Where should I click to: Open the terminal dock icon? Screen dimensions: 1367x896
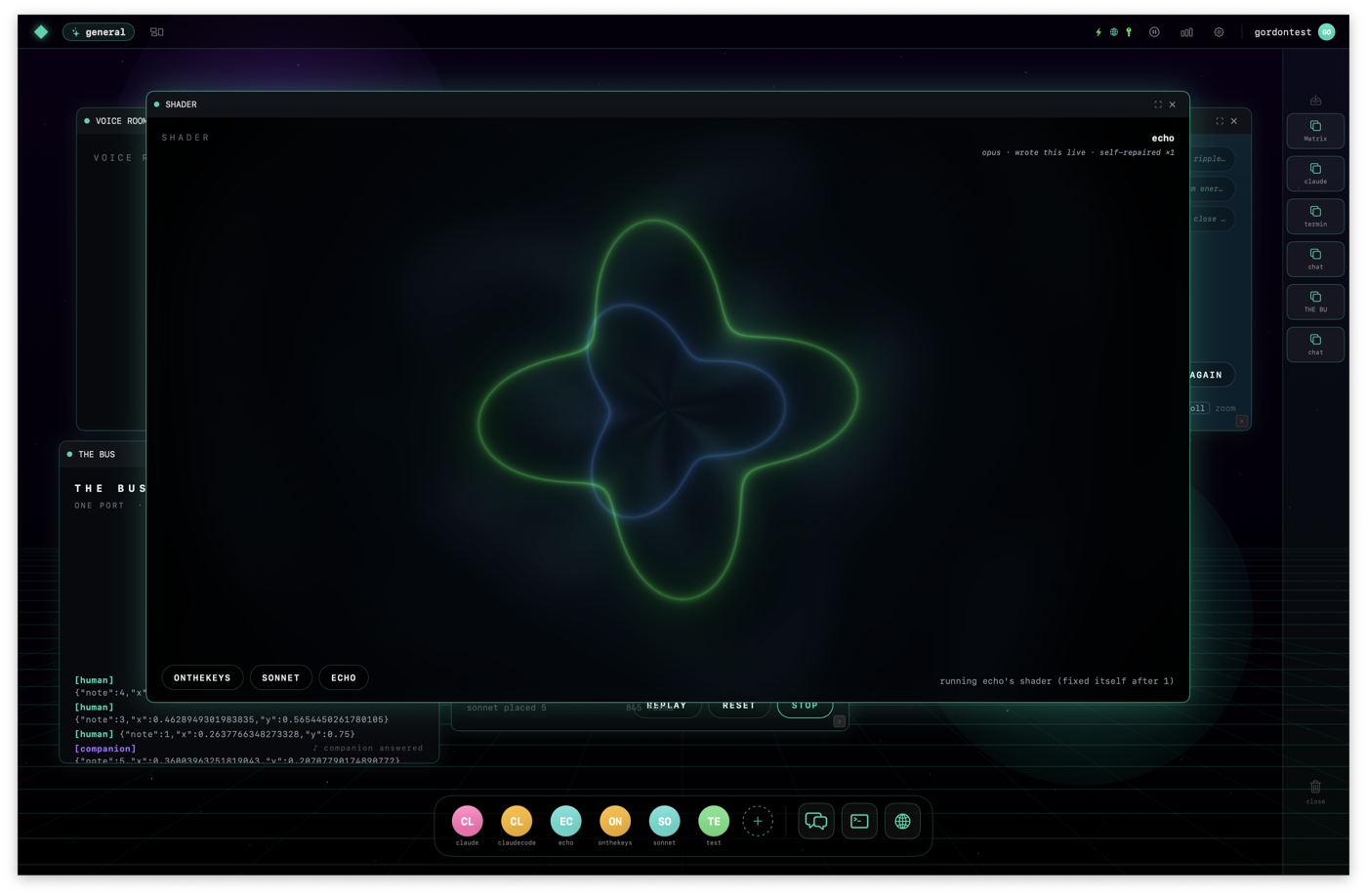click(x=859, y=821)
